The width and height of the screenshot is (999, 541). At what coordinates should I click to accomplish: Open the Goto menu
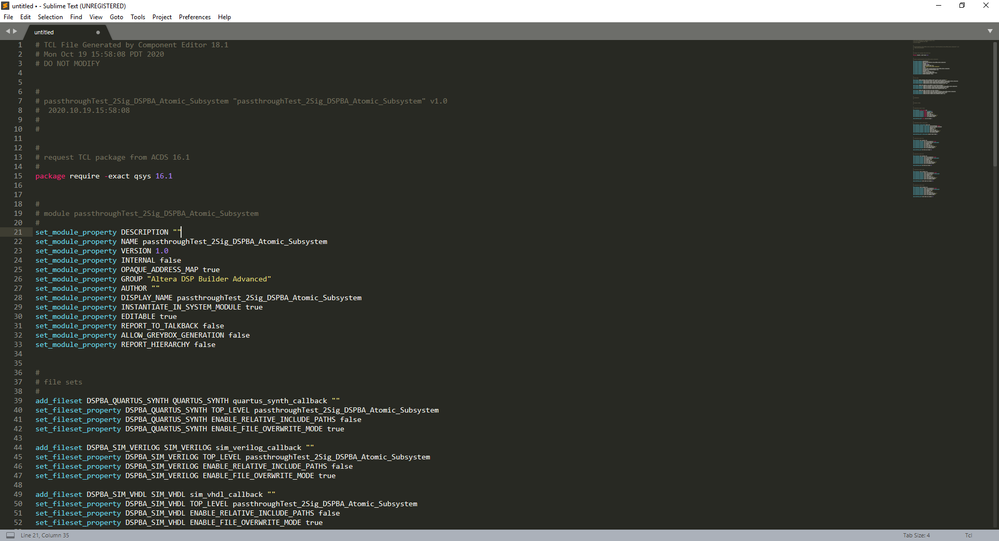(x=116, y=17)
